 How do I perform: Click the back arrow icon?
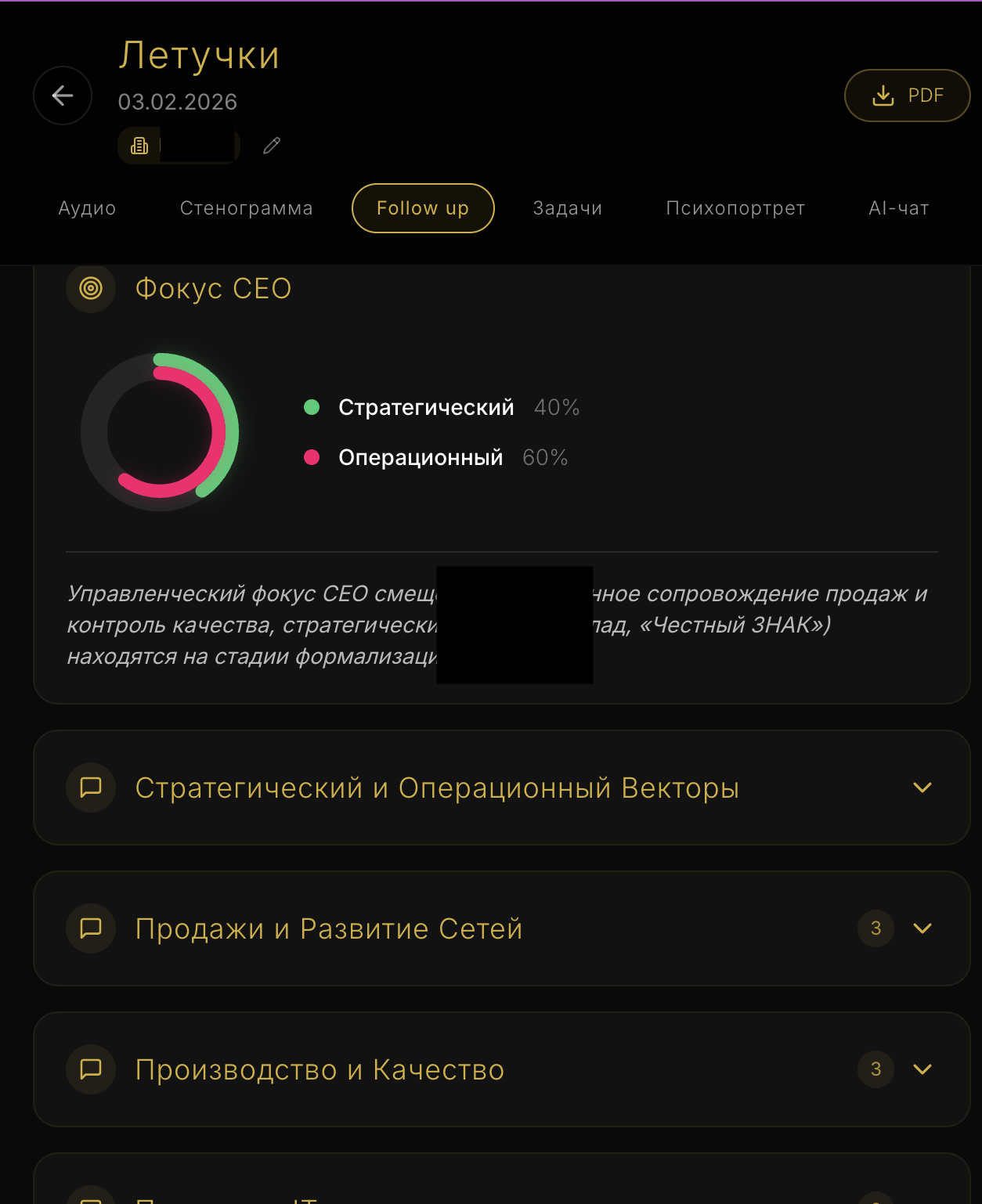[x=63, y=95]
